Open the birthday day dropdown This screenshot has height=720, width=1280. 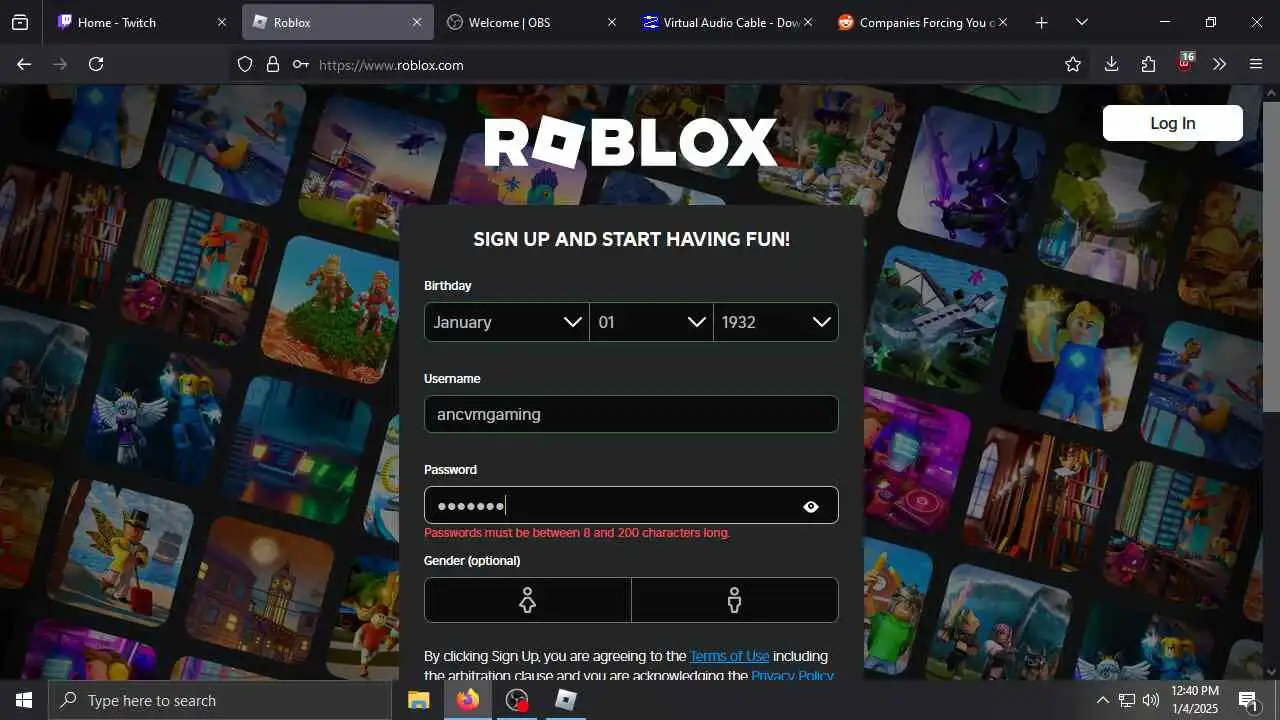(x=651, y=322)
